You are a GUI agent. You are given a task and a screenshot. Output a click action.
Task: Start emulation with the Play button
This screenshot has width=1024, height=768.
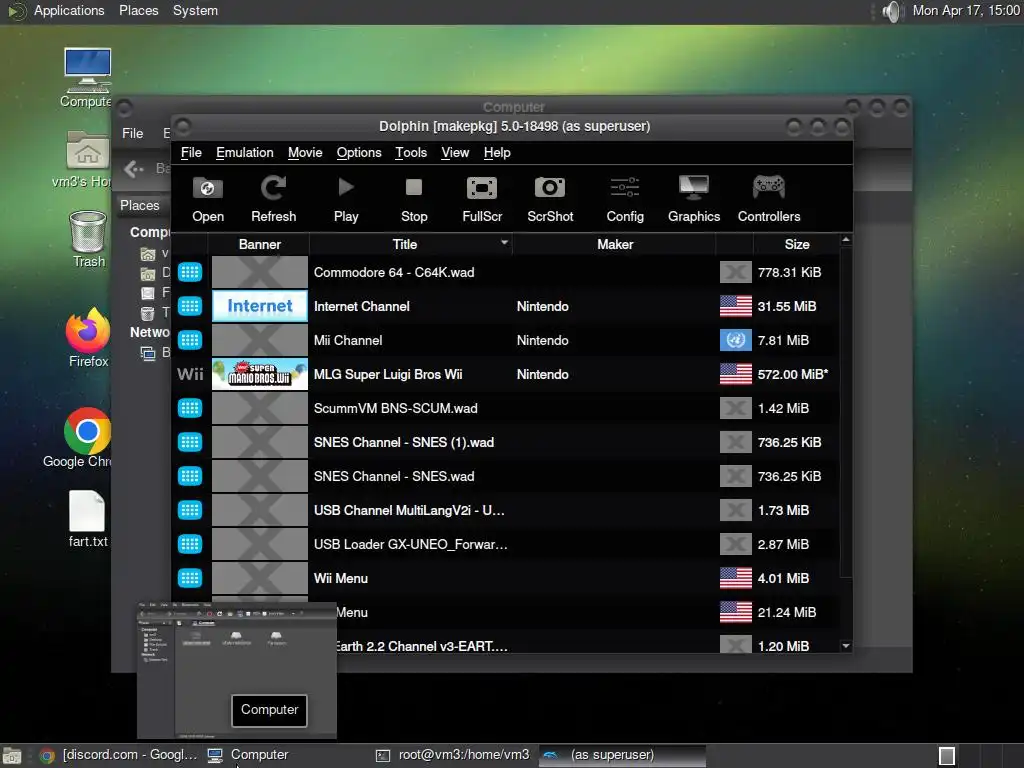[345, 199]
